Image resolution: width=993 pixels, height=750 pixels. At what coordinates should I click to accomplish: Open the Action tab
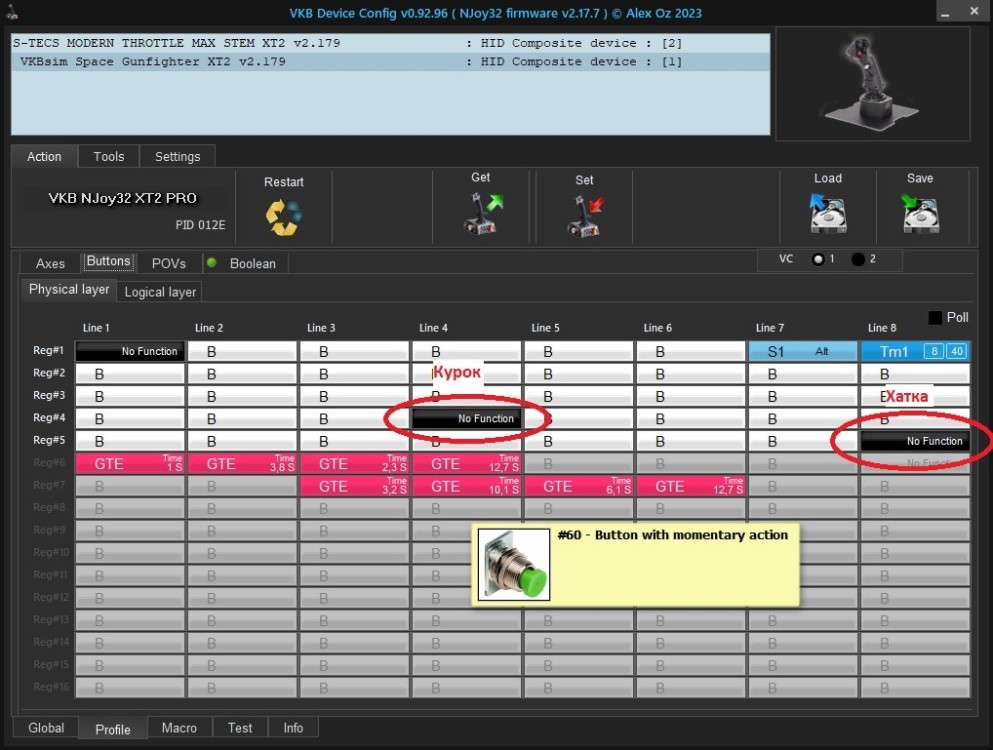(44, 156)
